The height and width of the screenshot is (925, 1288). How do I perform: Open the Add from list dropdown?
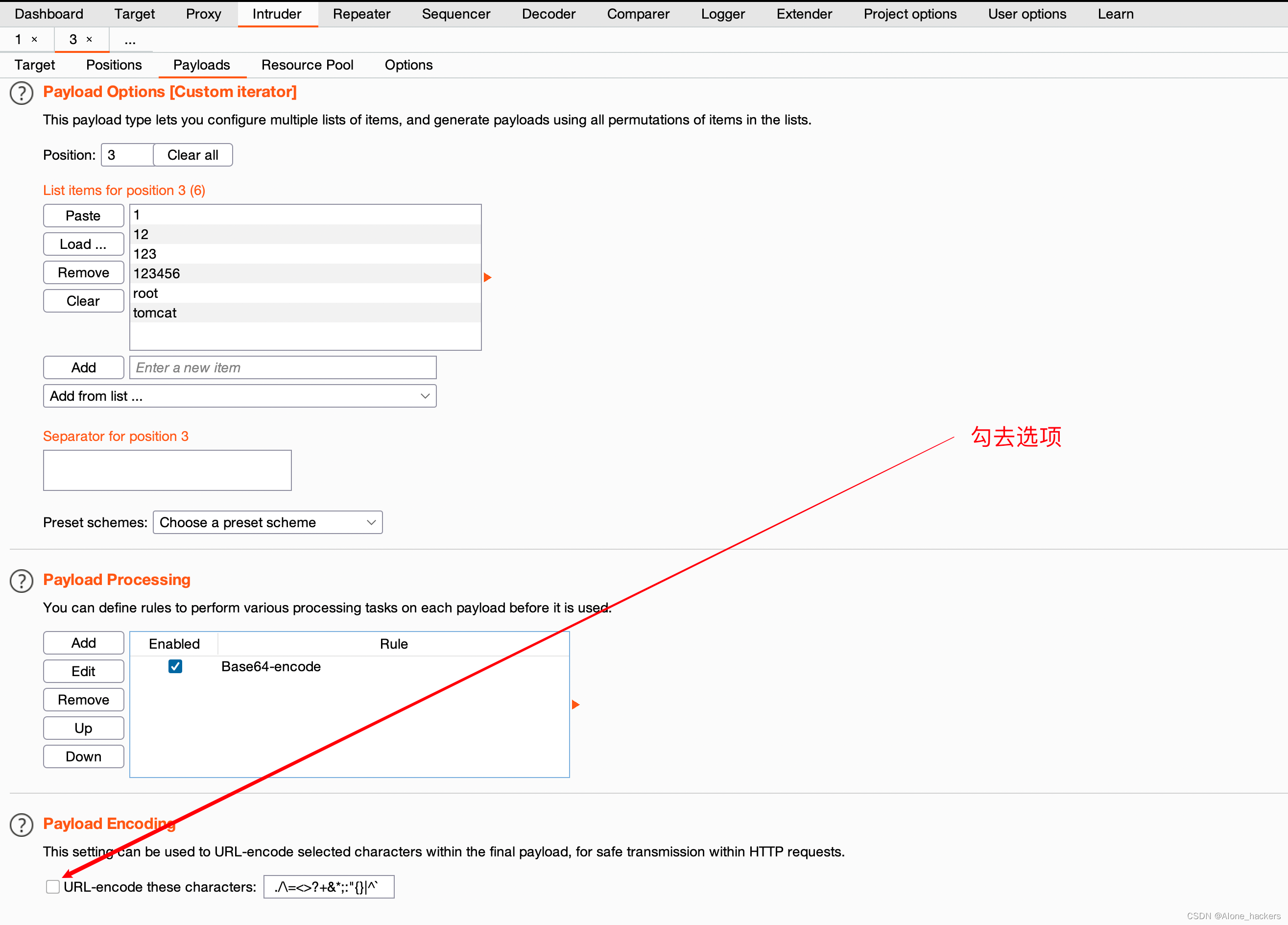coord(239,396)
